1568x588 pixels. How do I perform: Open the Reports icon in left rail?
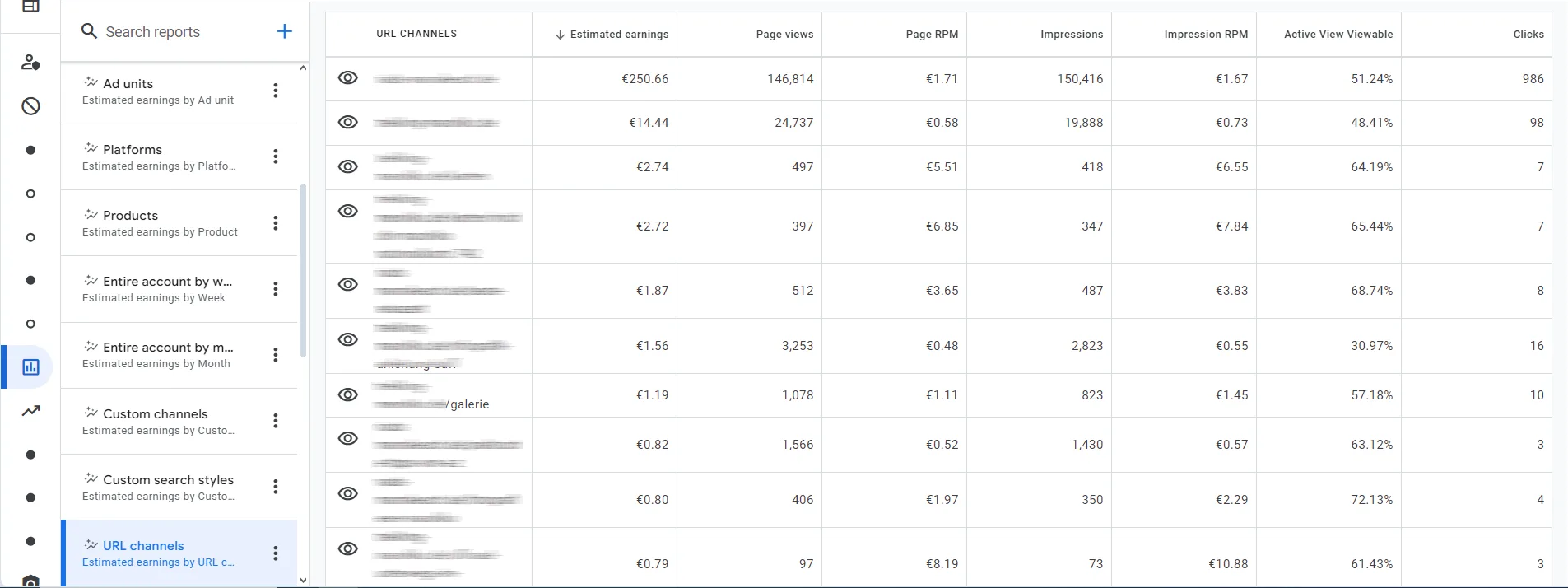point(30,367)
